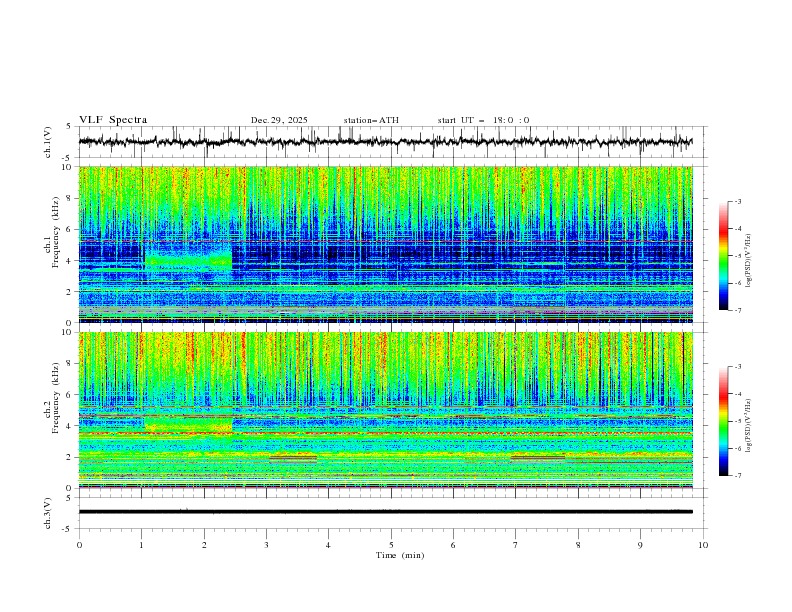The image size is (792, 612).
Task: Click the time axis tick label "9"
Action: [640, 545]
